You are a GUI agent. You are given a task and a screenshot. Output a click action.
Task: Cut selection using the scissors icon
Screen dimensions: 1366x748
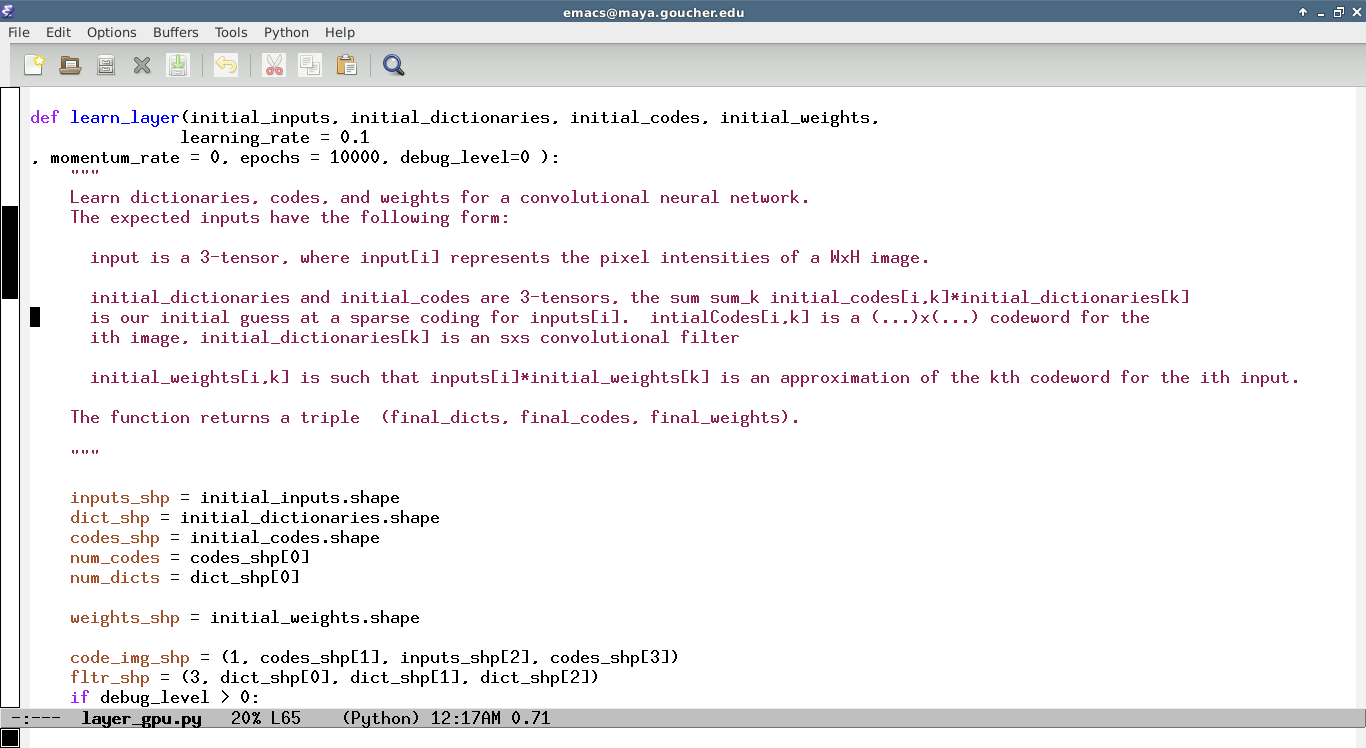pos(274,66)
